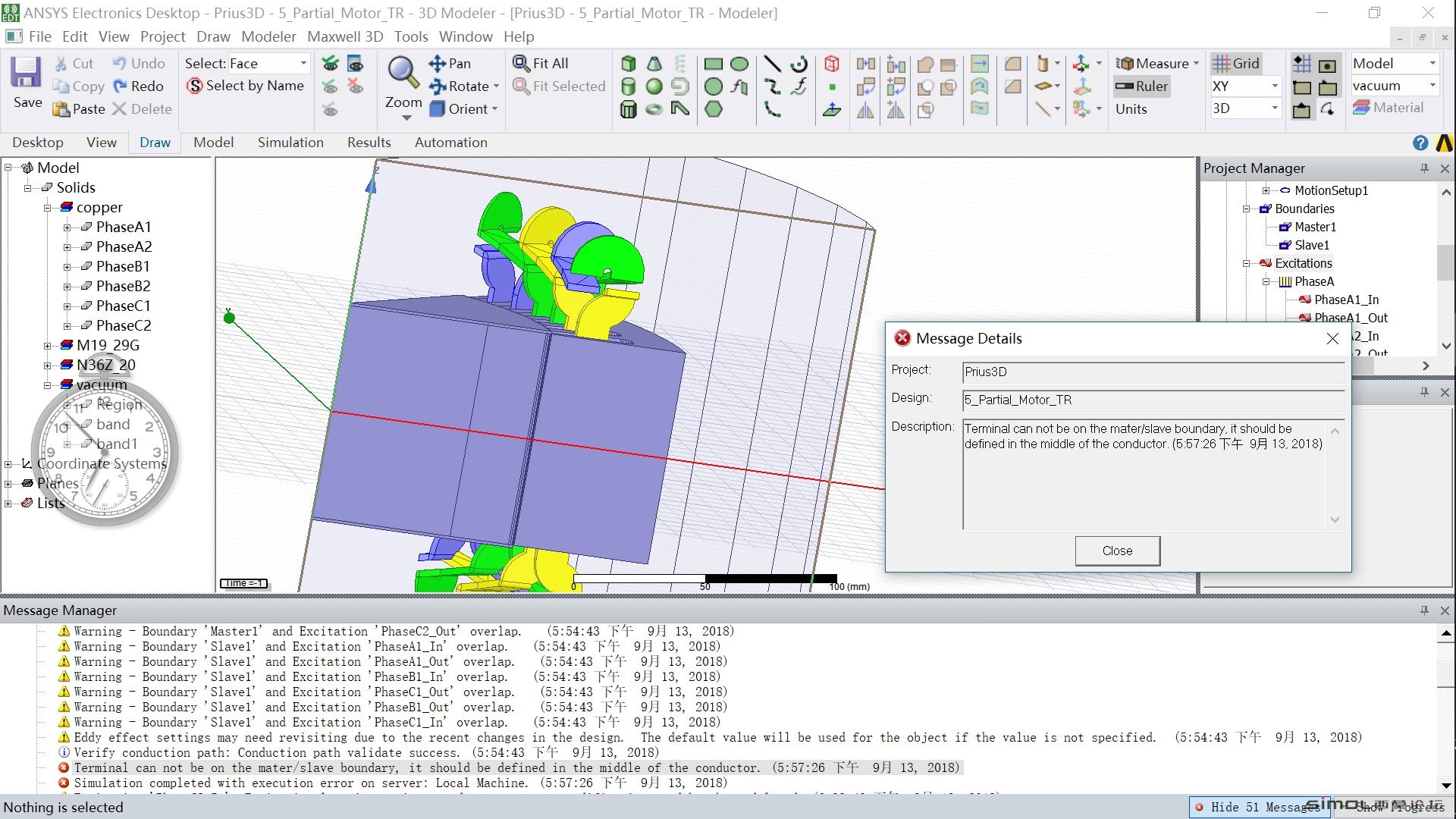The height and width of the screenshot is (819, 1456).
Task: Click the Fillet edges icon
Action: (x=1012, y=64)
